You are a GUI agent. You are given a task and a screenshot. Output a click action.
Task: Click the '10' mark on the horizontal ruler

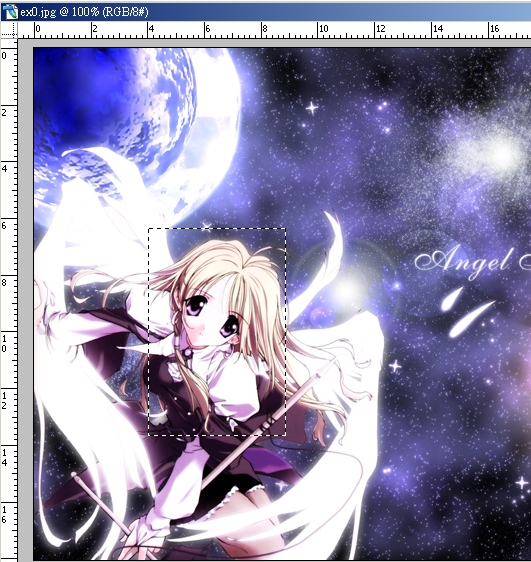click(324, 29)
